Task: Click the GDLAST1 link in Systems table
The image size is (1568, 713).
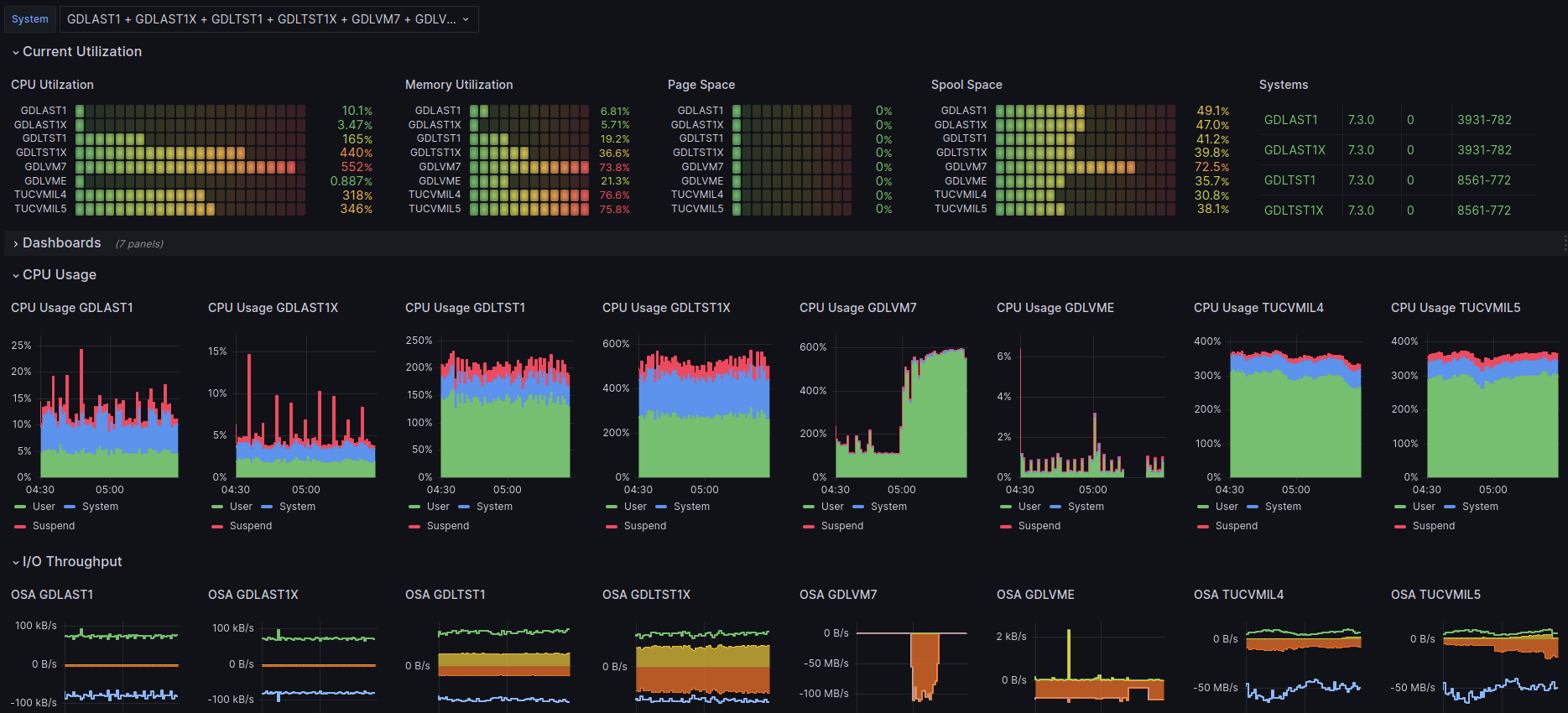Action: pyautogui.click(x=1291, y=120)
